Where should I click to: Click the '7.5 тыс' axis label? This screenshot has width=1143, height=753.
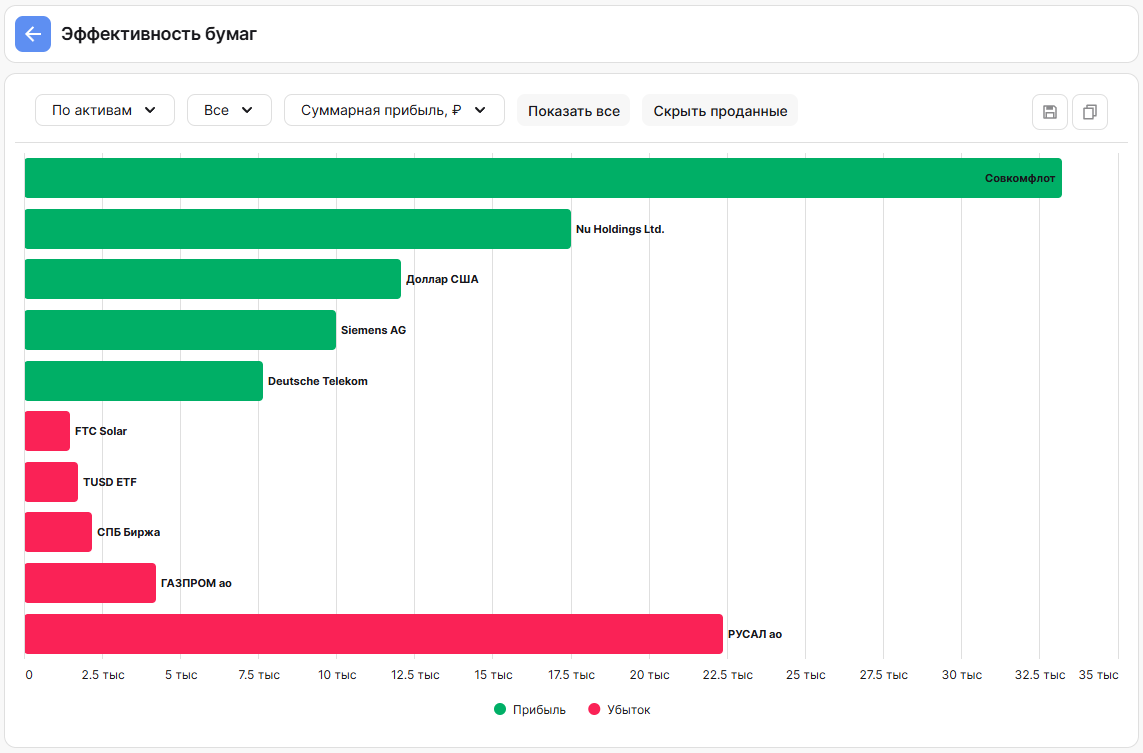pos(260,675)
